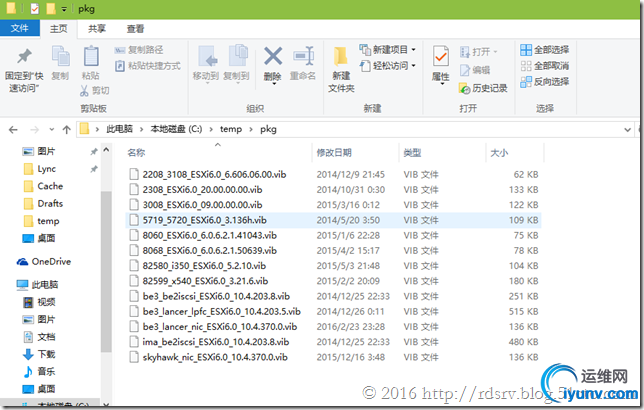This screenshot has width=644, height=410.
Task: Select the Cache folder in sidebar
Action: coord(44,186)
